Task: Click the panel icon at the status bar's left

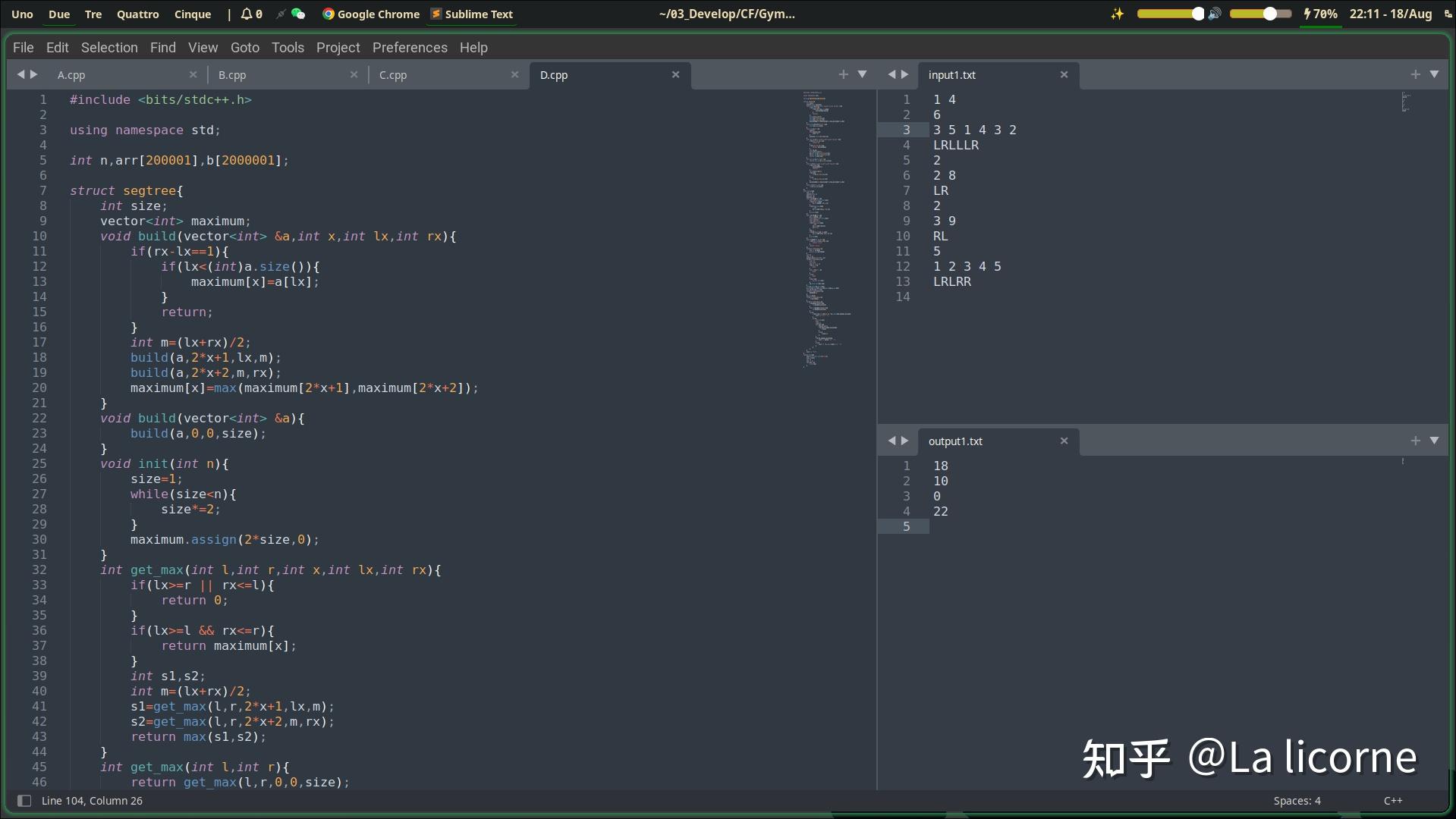Action: pyautogui.click(x=24, y=801)
